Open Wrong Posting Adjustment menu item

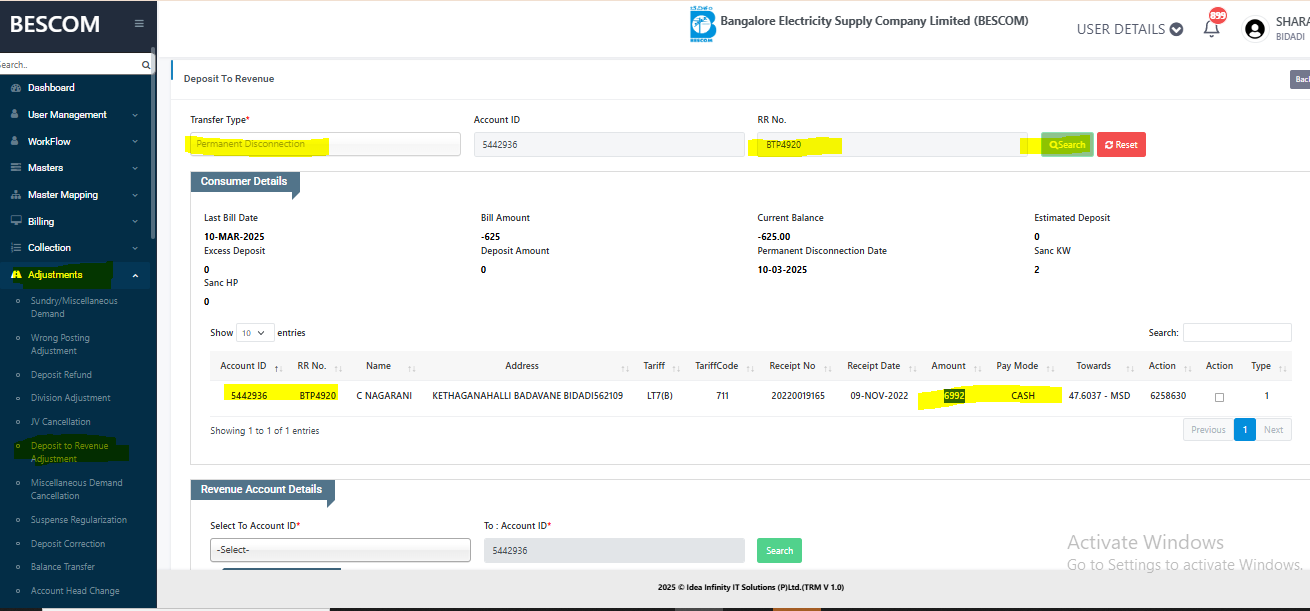point(60,345)
